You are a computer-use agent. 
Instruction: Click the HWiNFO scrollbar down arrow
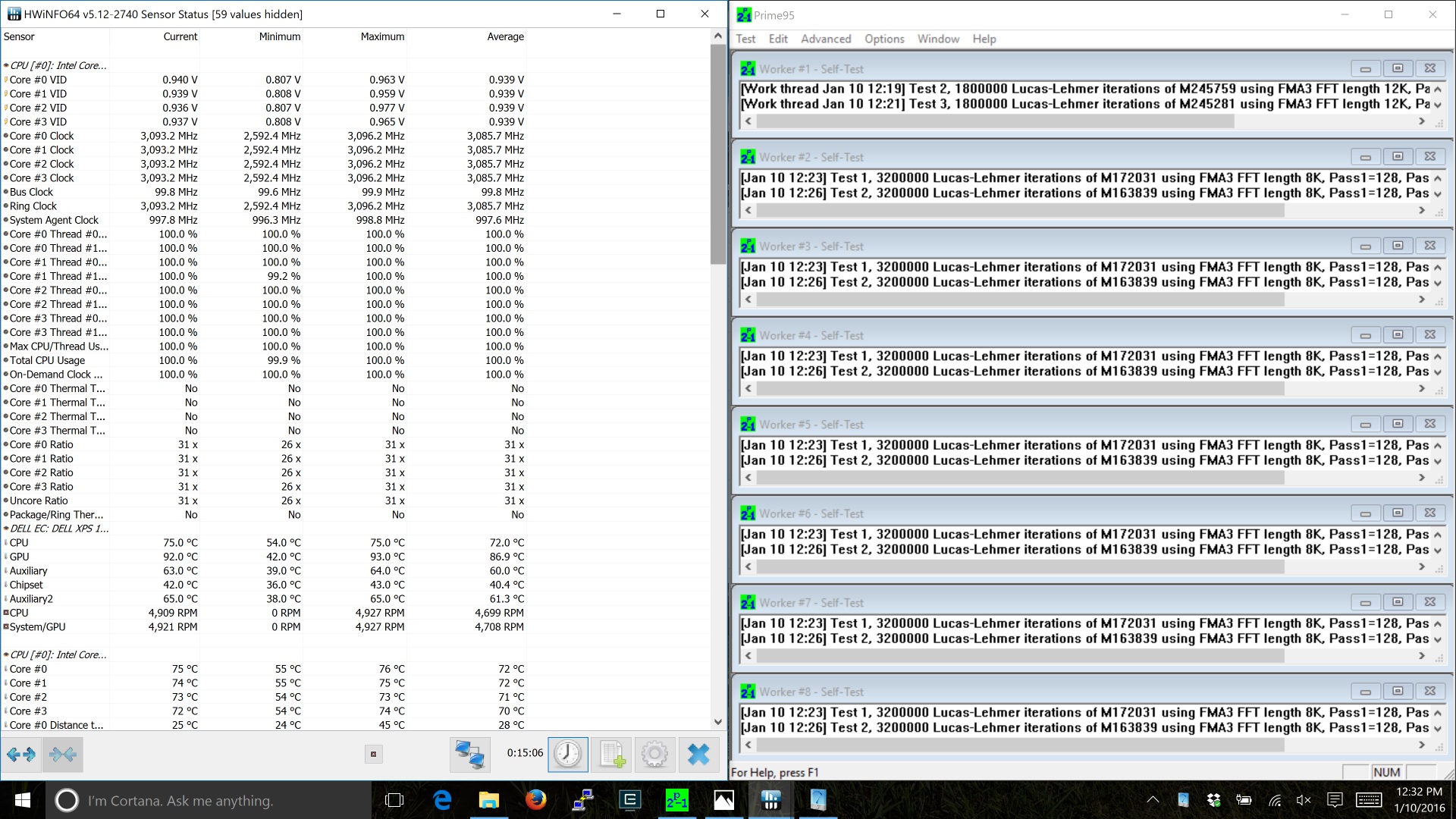coord(718,723)
